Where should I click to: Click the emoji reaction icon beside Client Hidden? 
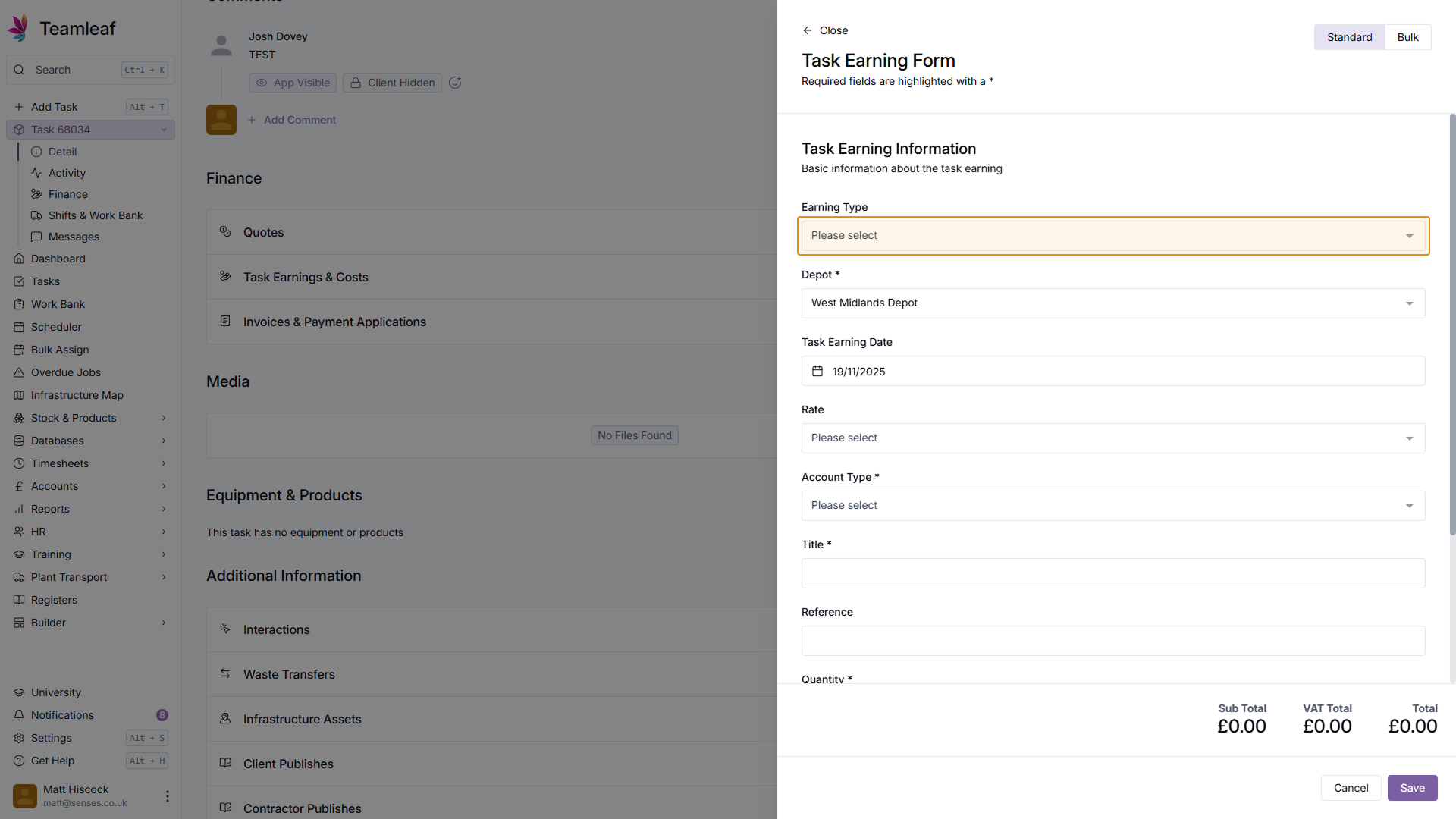(x=455, y=83)
